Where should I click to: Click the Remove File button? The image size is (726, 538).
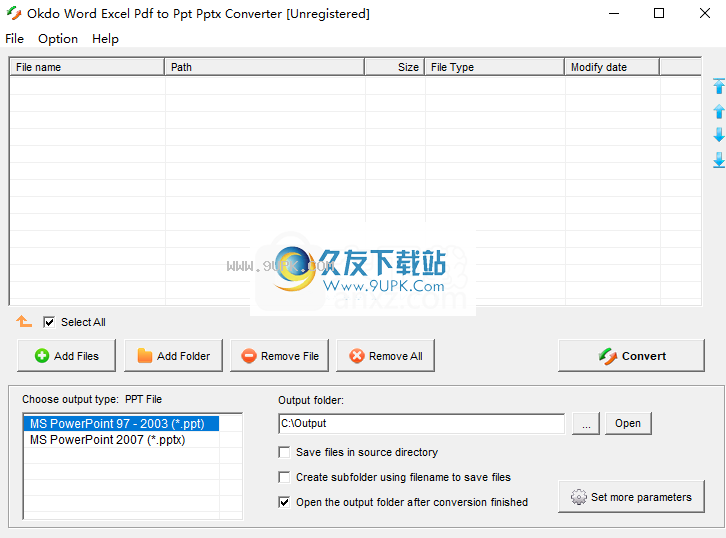point(279,356)
